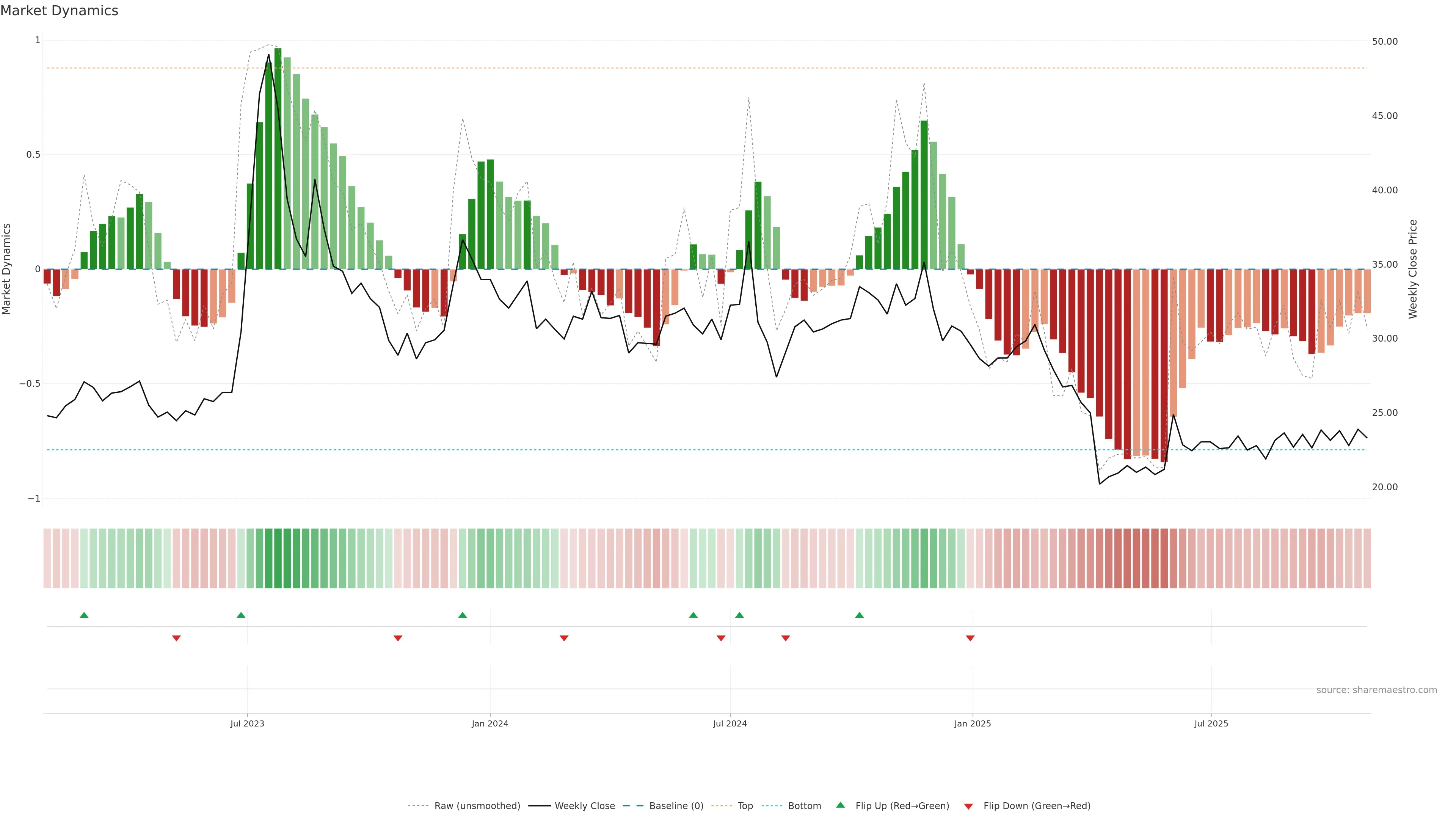The image size is (1456, 819).
Task: Click the Jan 2025 x-axis label
Action: click(x=972, y=723)
